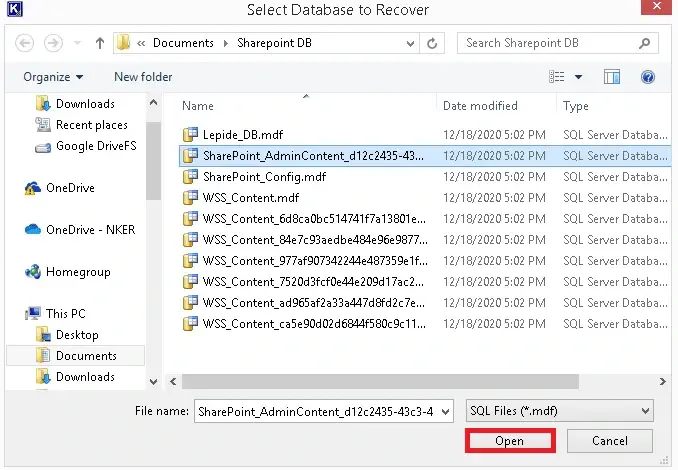Select This PC in navigation pane
Viewport: 678px width, 470px height.
tap(55, 314)
